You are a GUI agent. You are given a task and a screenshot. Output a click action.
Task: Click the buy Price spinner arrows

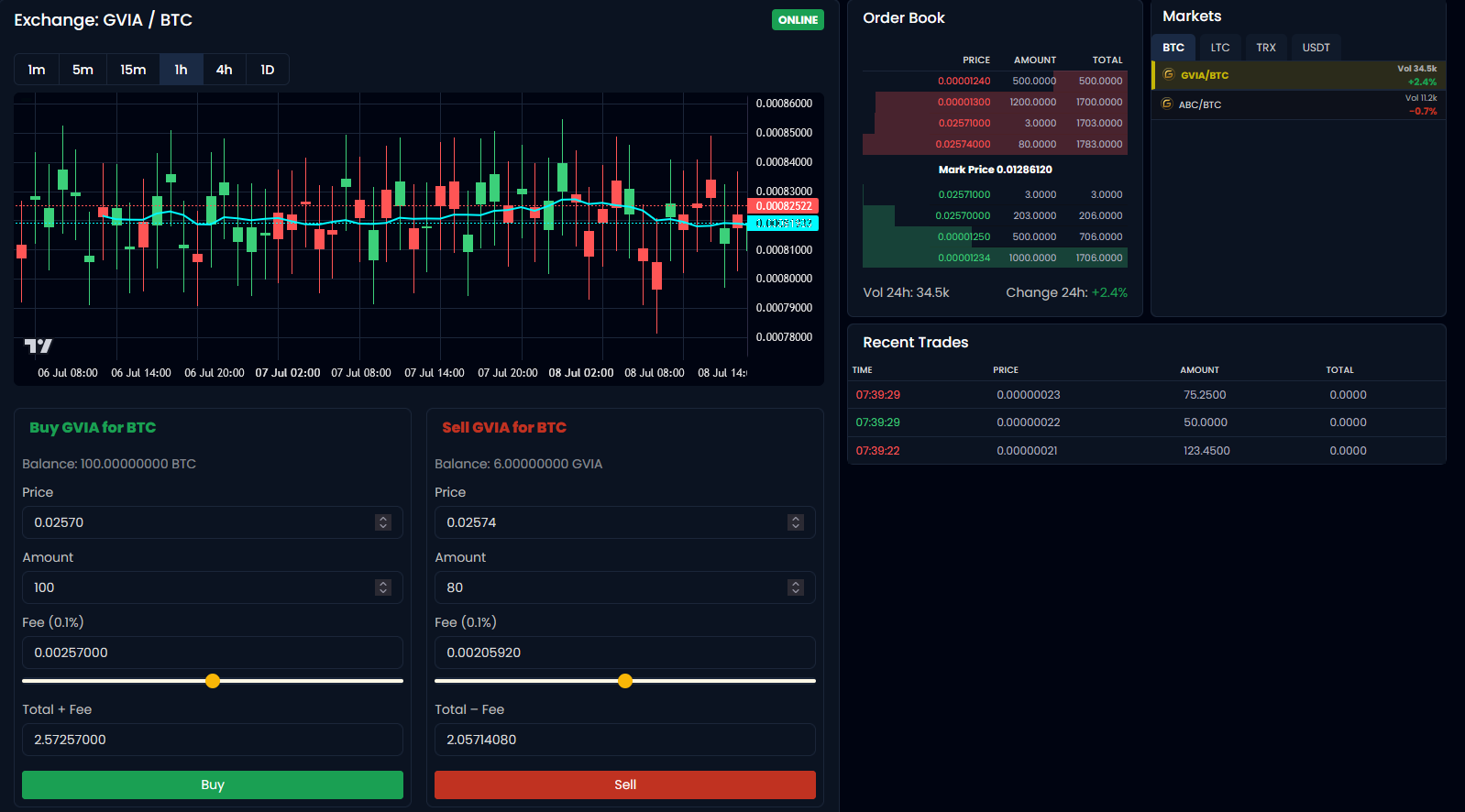383,522
